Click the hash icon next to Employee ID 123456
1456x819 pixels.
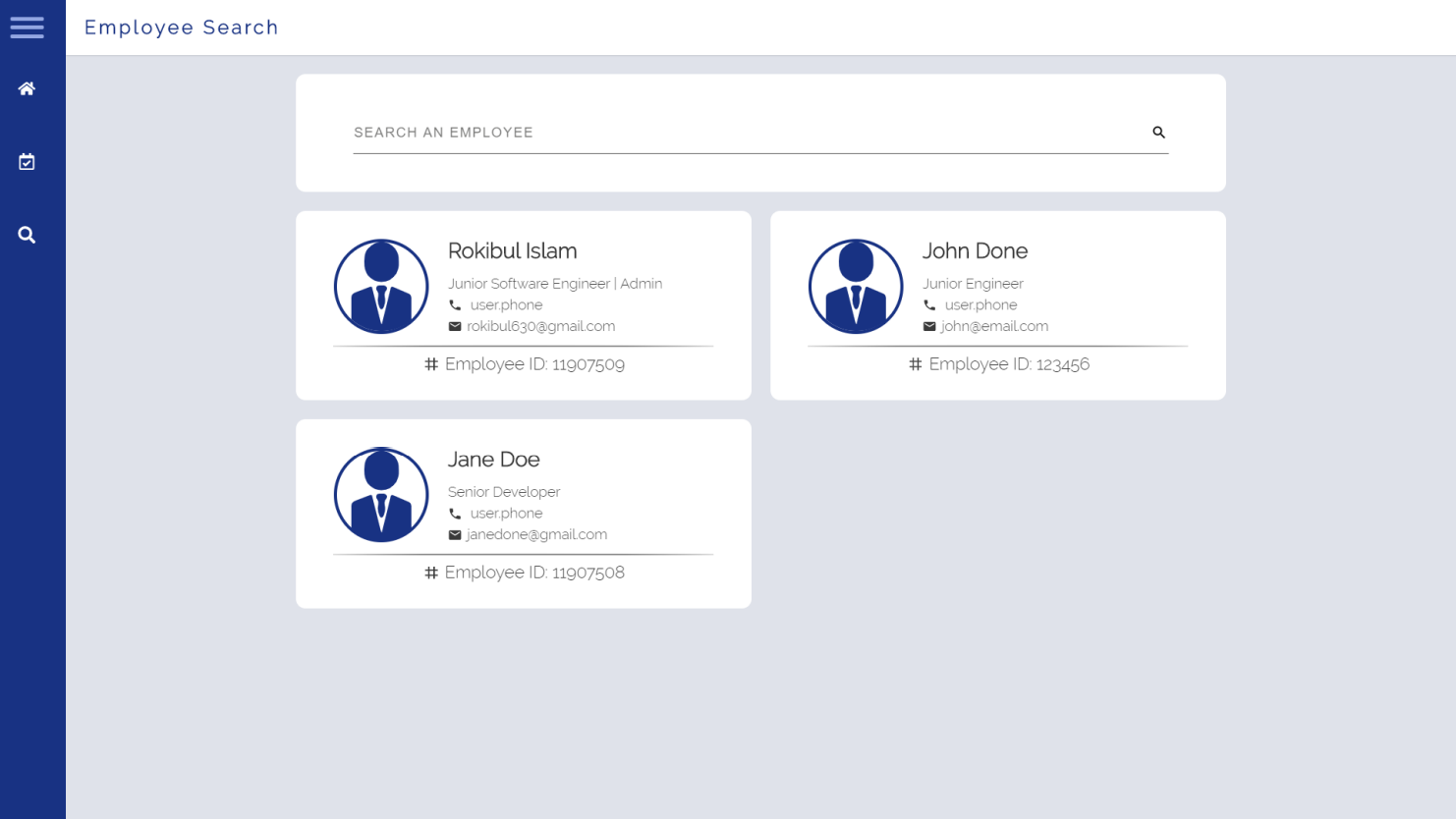tap(914, 364)
